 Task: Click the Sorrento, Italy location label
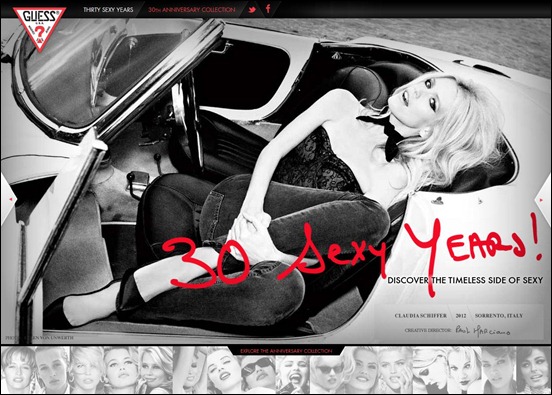click(x=499, y=316)
